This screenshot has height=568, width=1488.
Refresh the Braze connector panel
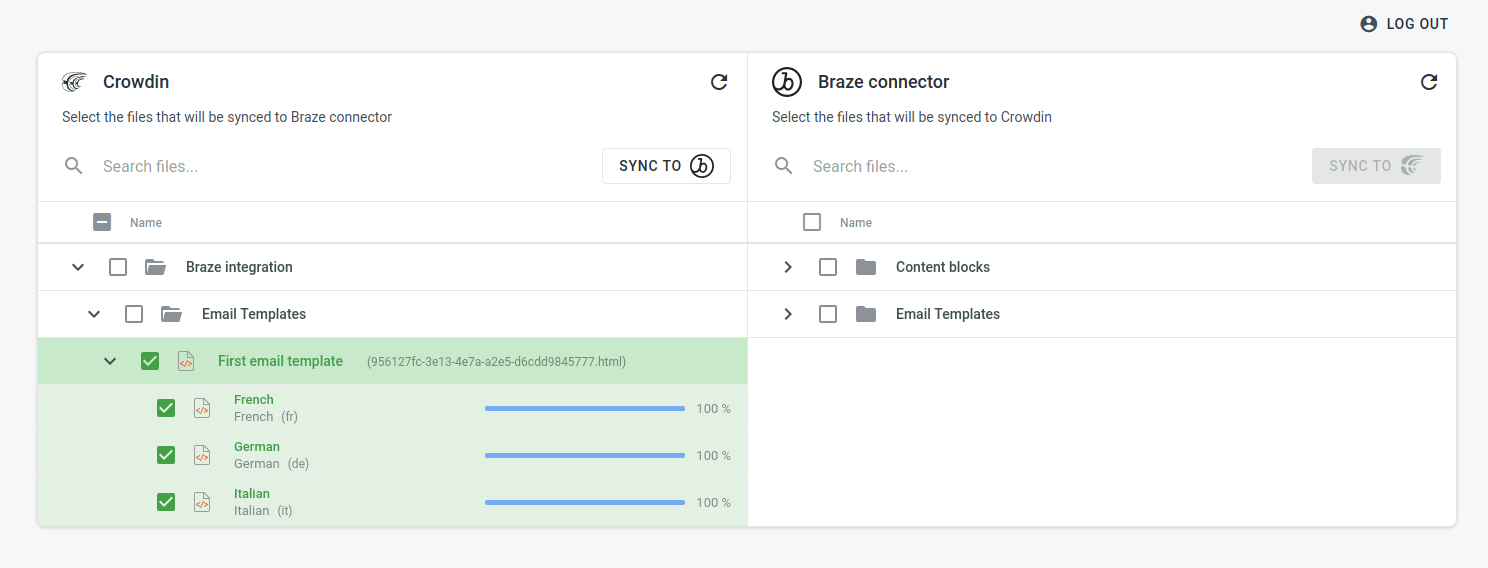pyautogui.click(x=1429, y=82)
